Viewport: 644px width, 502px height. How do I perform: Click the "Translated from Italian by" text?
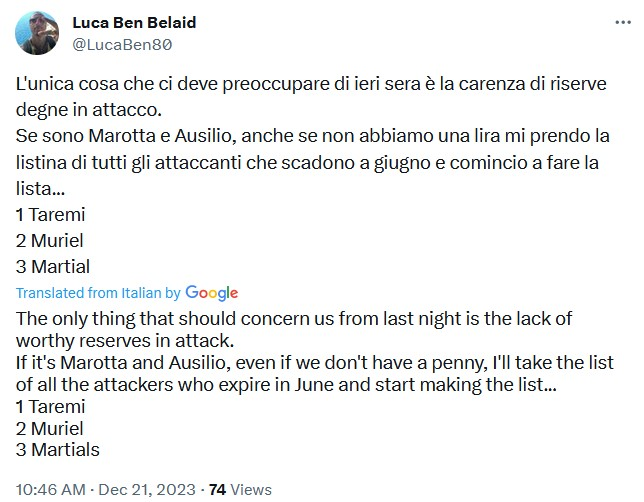pos(98,293)
